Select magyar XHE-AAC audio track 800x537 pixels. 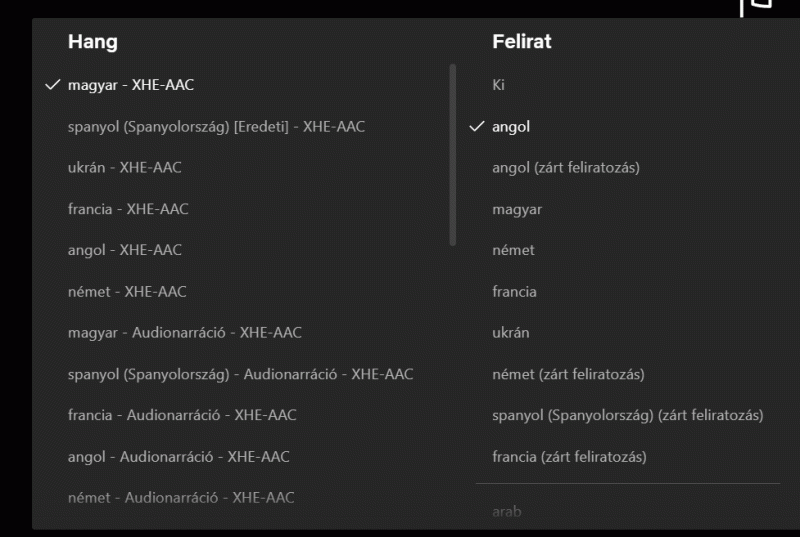[x=131, y=85]
